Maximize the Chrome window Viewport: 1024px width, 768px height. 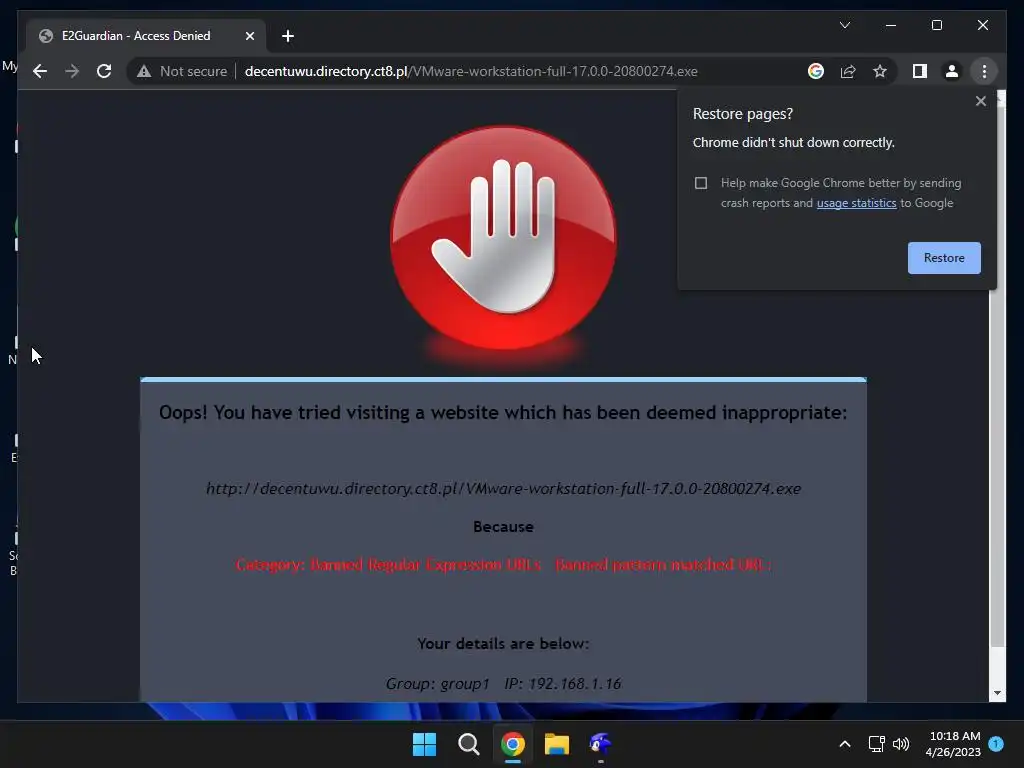936,25
